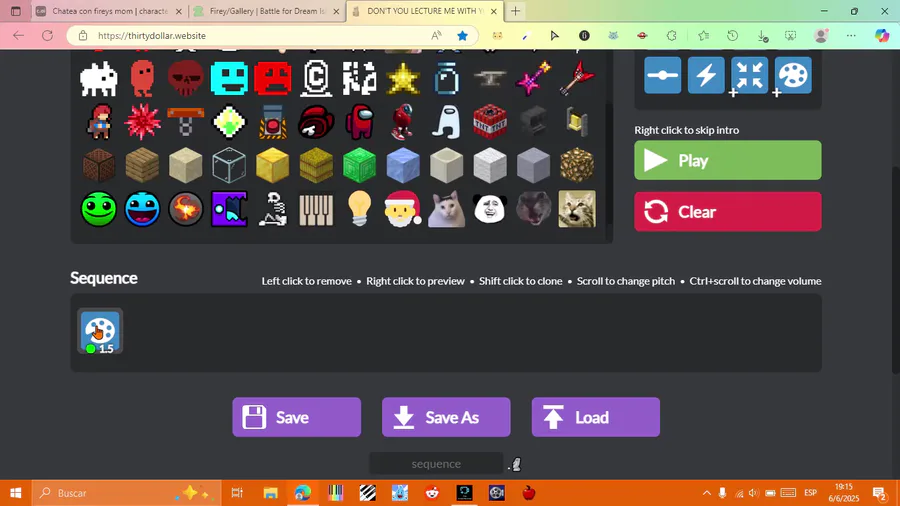Select the wooden planks block

(x=142, y=165)
